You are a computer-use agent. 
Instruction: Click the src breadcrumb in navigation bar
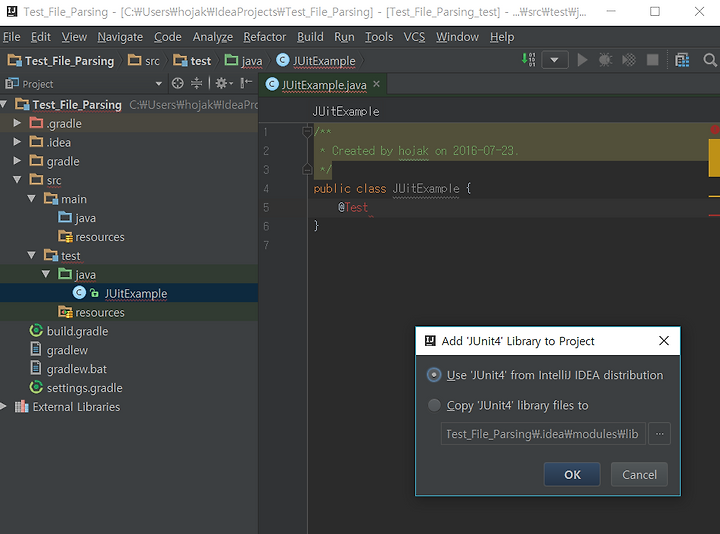tap(144, 61)
